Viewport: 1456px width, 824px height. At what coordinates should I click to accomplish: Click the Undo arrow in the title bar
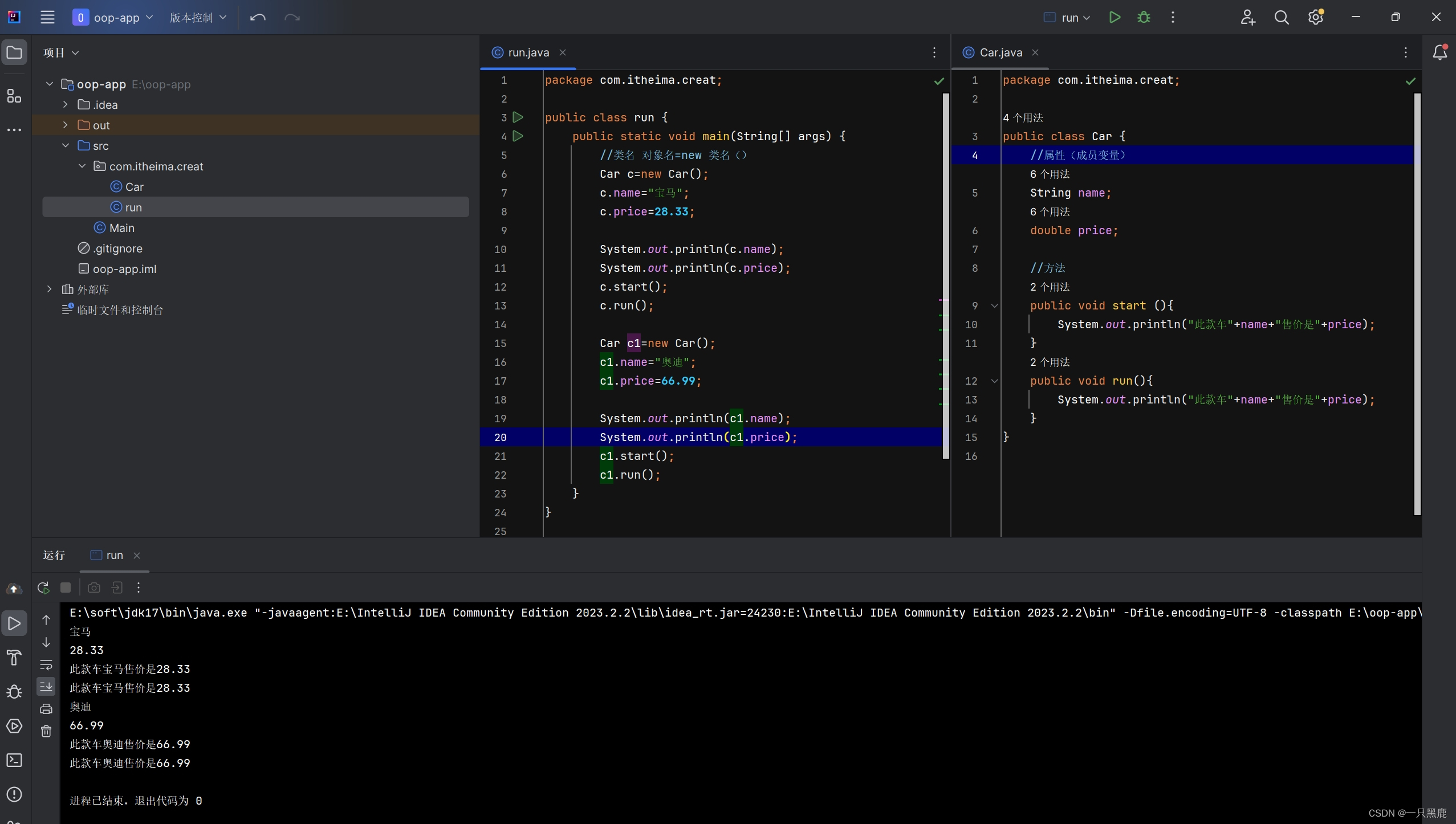258,17
